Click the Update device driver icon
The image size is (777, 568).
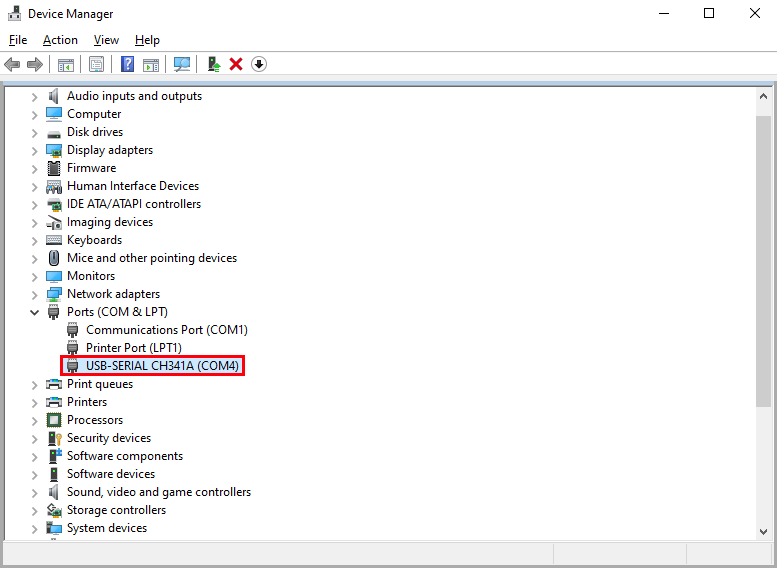click(x=213, y=64)
